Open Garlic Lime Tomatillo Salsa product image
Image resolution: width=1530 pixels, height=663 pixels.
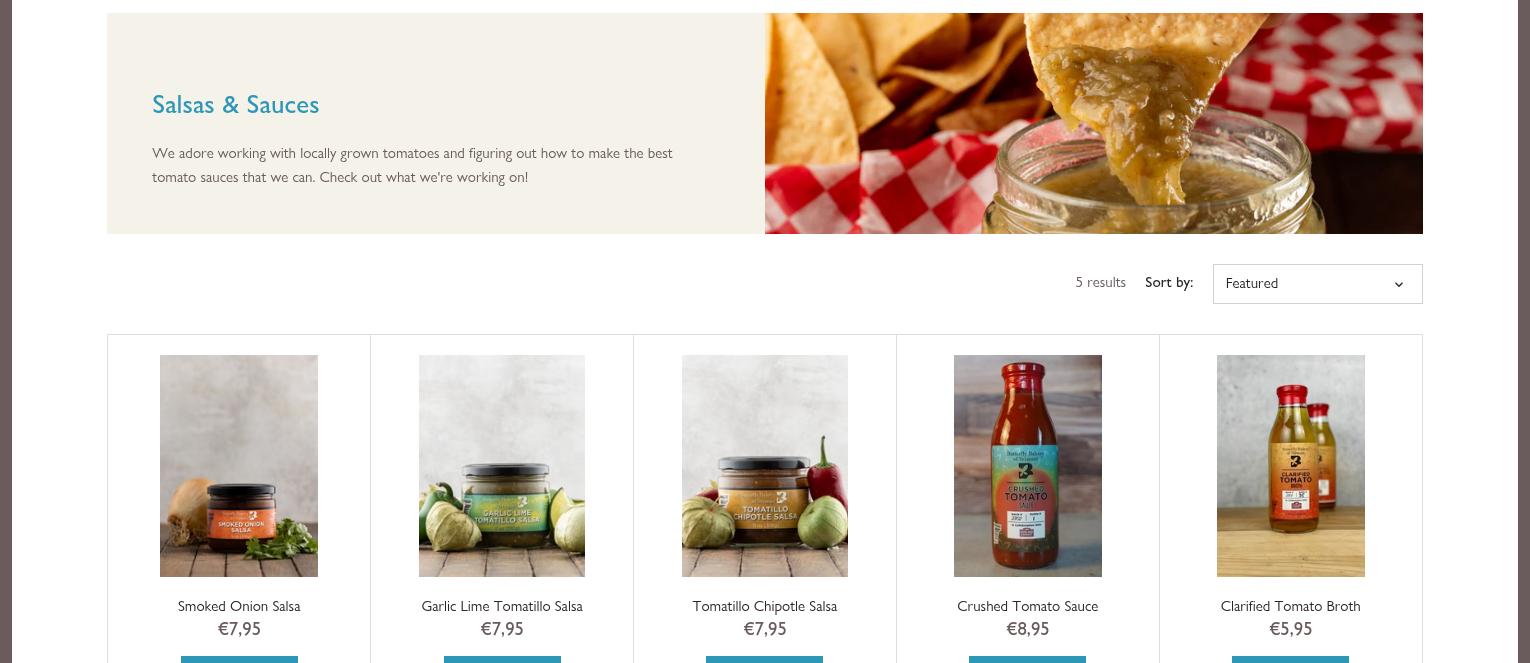[502, 466]
